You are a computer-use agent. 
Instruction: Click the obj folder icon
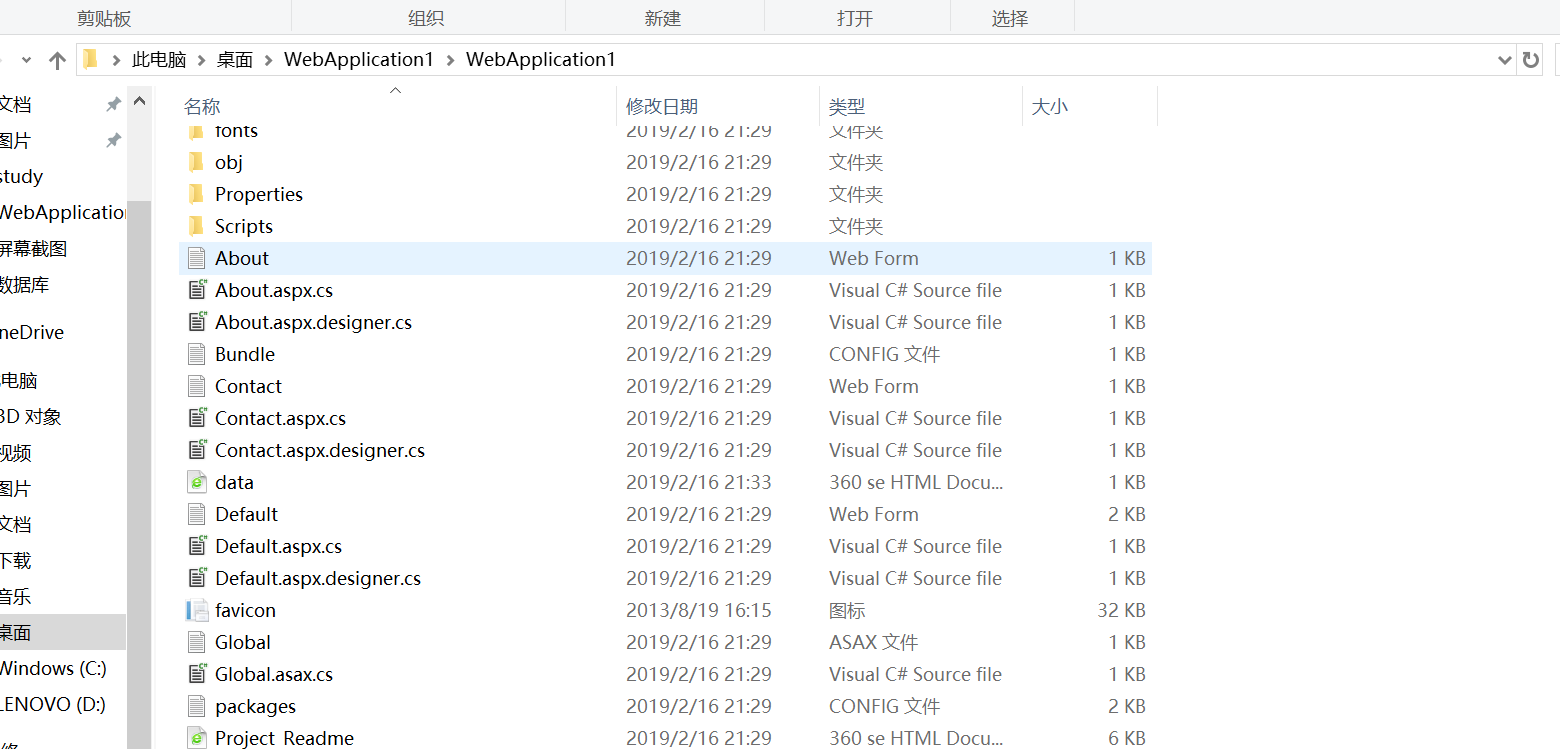coord(196,162)
